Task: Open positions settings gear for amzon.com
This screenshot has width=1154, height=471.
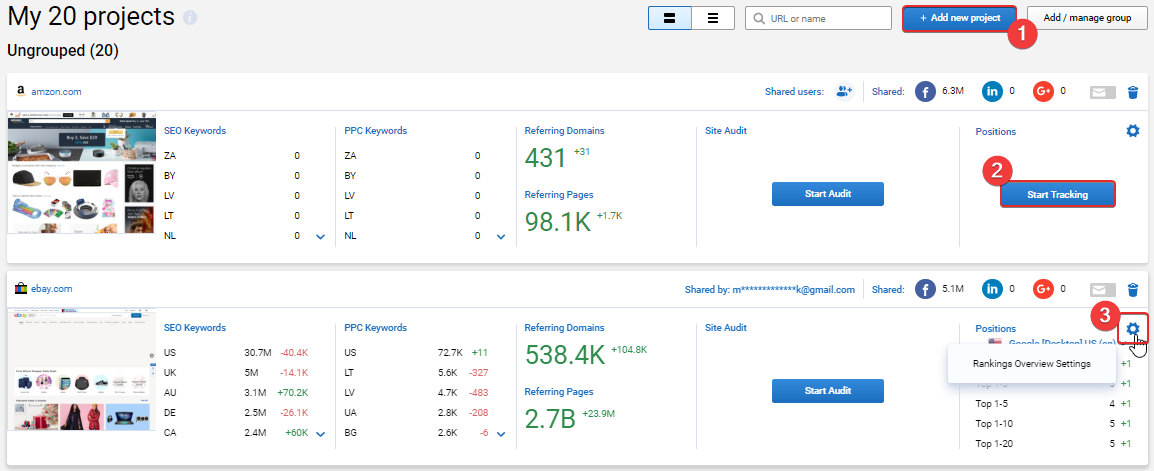Action: pyautogui.click(x=1133, y=131)
